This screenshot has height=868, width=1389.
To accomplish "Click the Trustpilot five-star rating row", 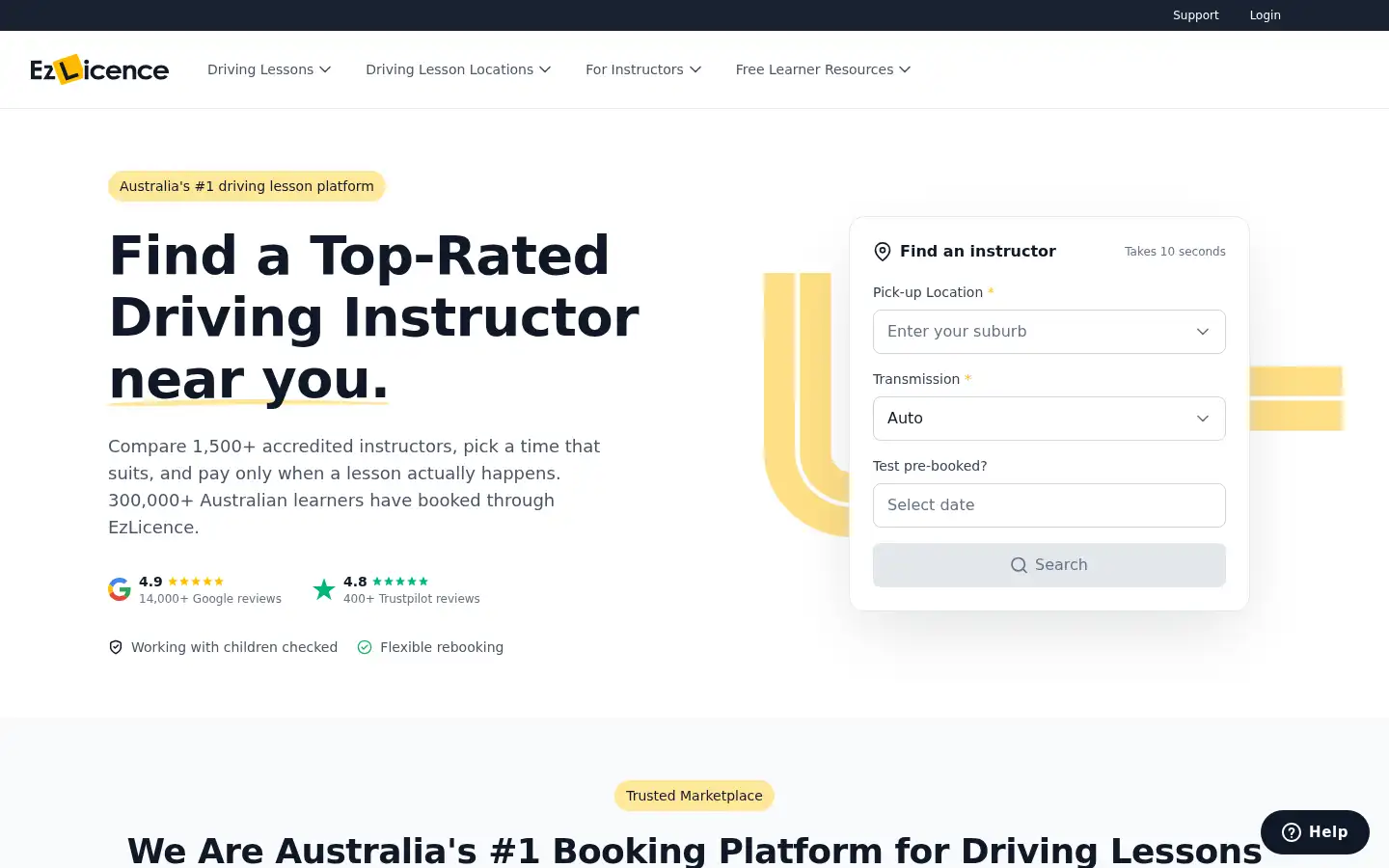I will click(x=400, y=582).
